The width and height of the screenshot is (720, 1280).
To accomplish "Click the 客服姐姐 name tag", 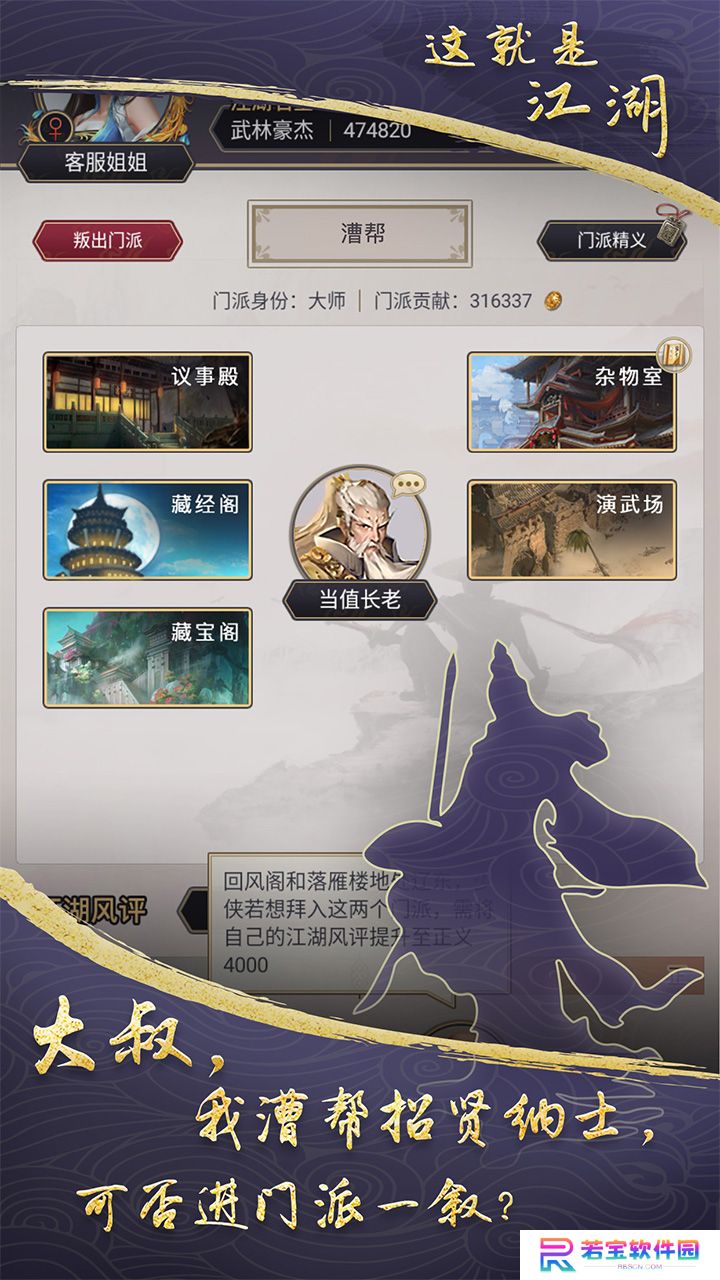I will 106,162.
